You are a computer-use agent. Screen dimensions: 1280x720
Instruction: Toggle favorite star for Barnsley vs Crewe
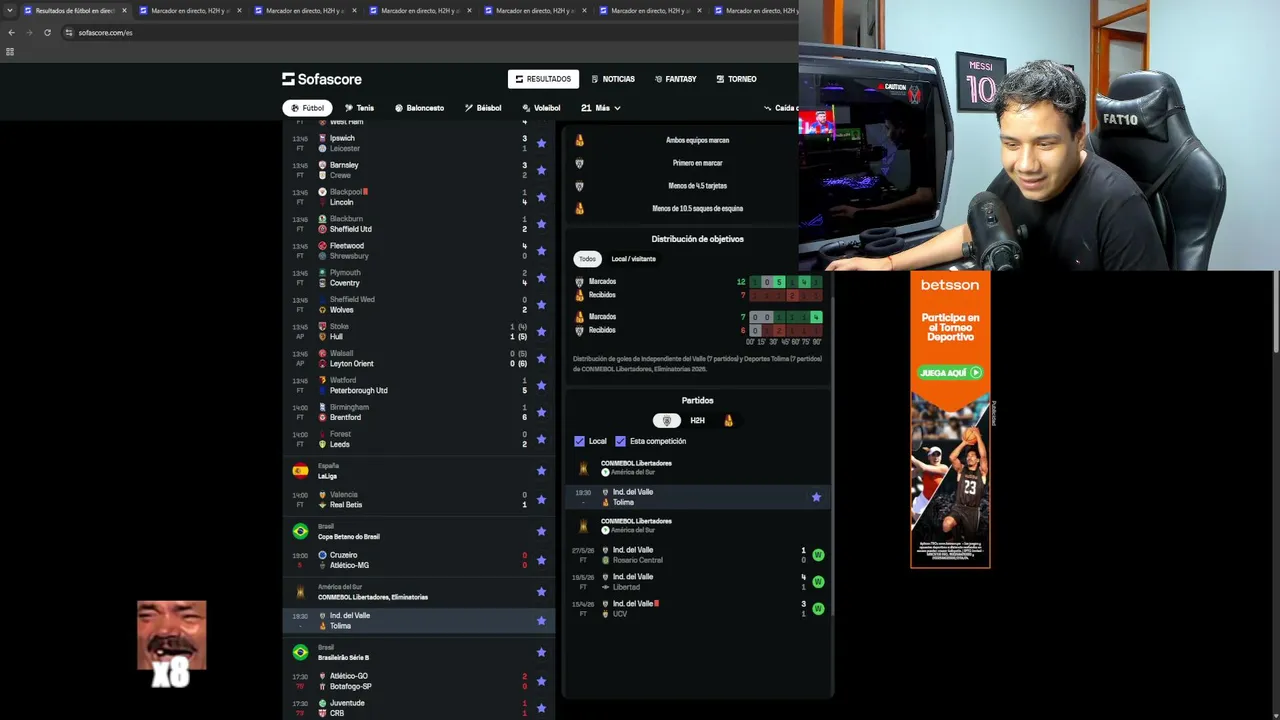pos(541,170)
